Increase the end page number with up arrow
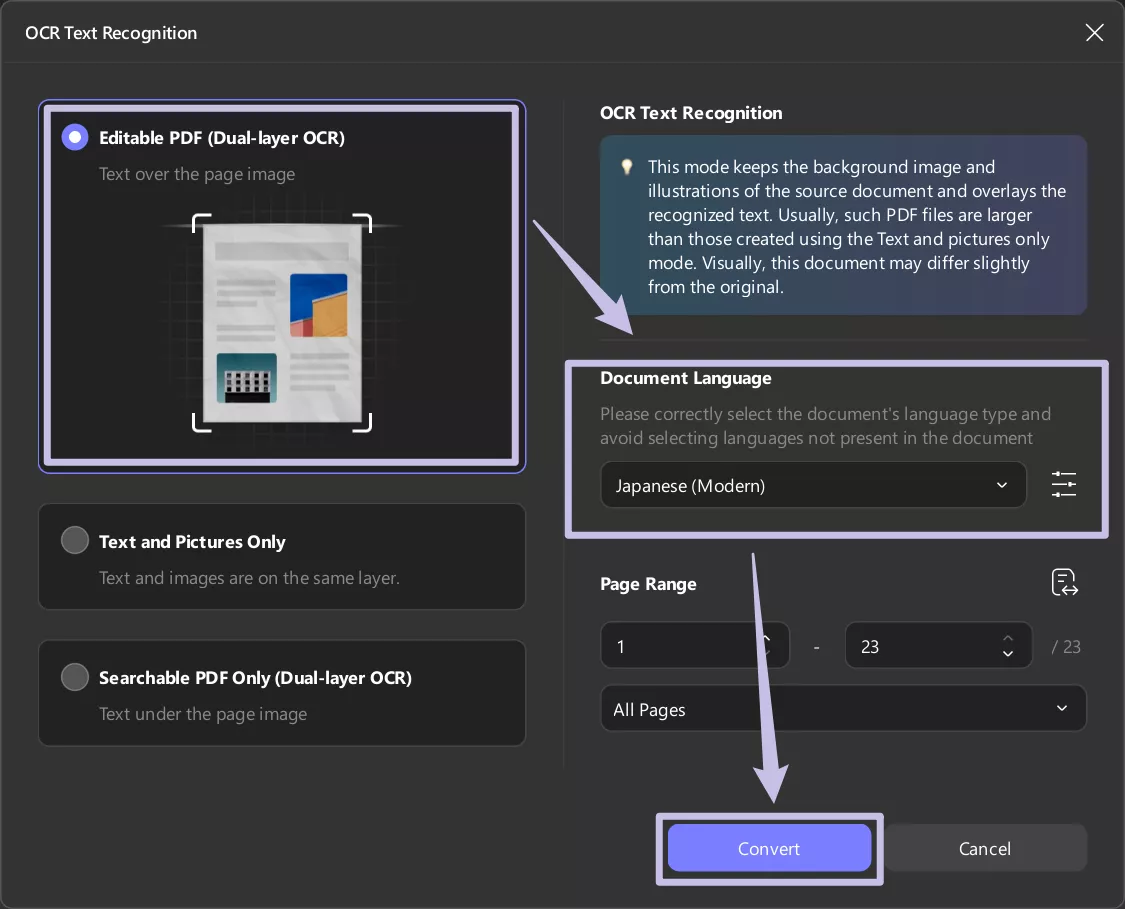The height and width of the screenshot is (909, 1125). tap(1008, 639)
